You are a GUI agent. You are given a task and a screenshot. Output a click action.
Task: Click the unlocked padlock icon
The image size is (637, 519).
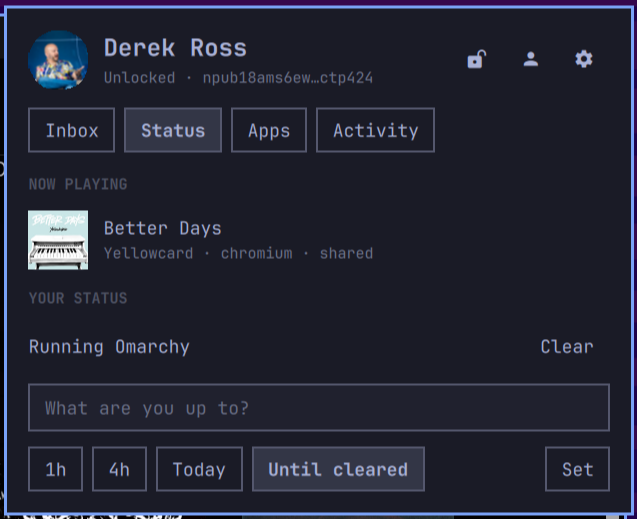(x=477, y=59)
